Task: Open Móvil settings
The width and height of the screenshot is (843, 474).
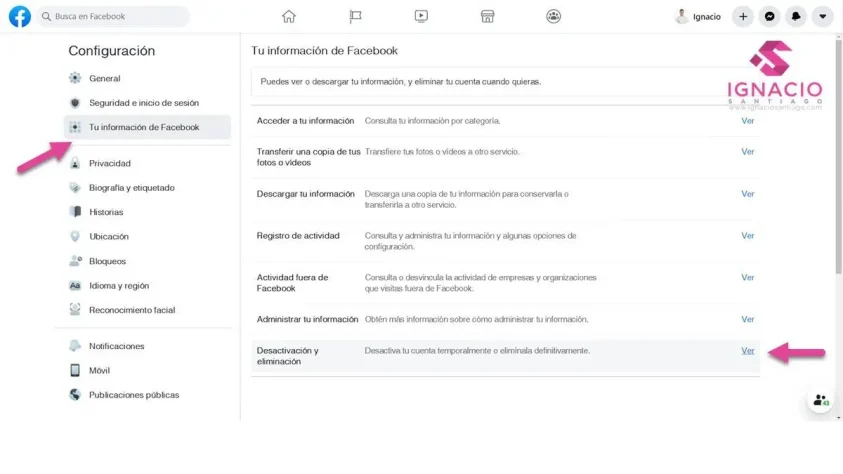Action: pos(99,370)
